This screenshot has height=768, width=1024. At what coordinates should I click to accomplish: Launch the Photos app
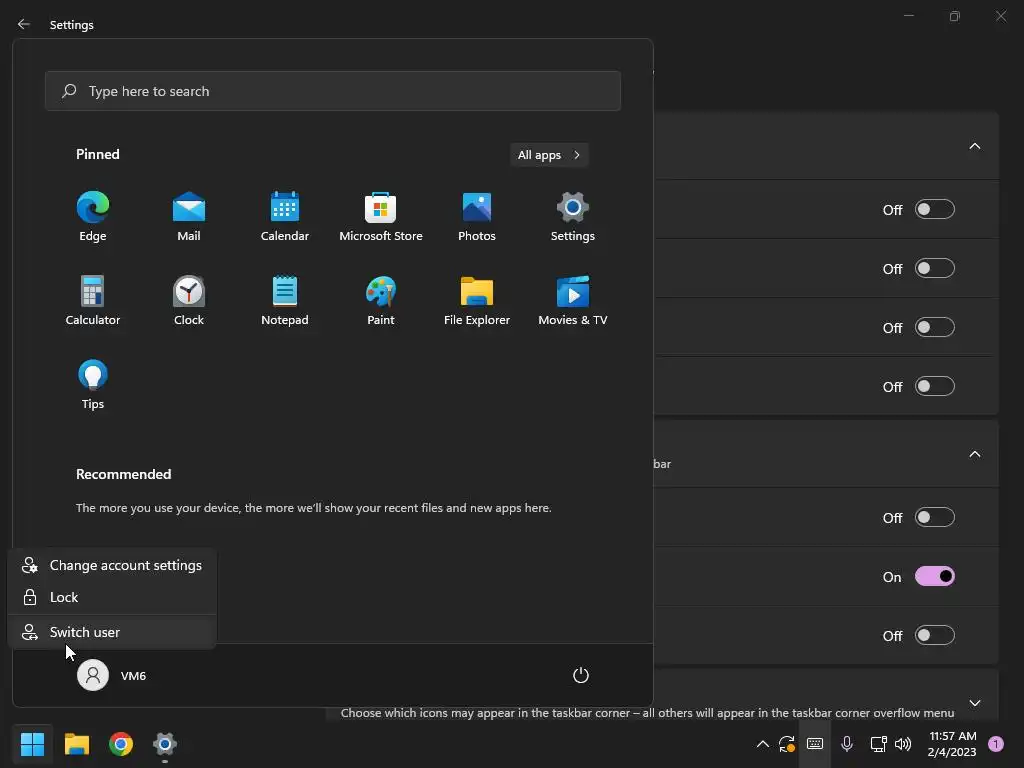[477, 216]
